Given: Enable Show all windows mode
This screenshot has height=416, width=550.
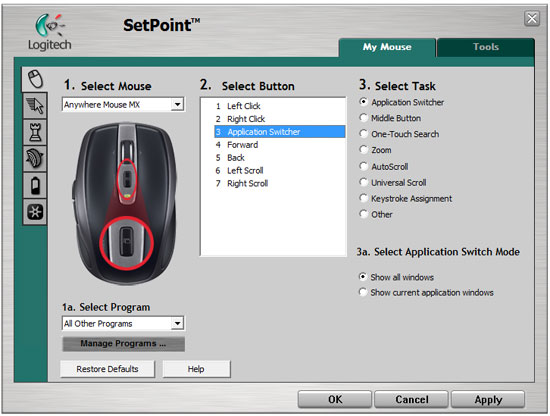Looking at the screenshot, I should point(363,277).
